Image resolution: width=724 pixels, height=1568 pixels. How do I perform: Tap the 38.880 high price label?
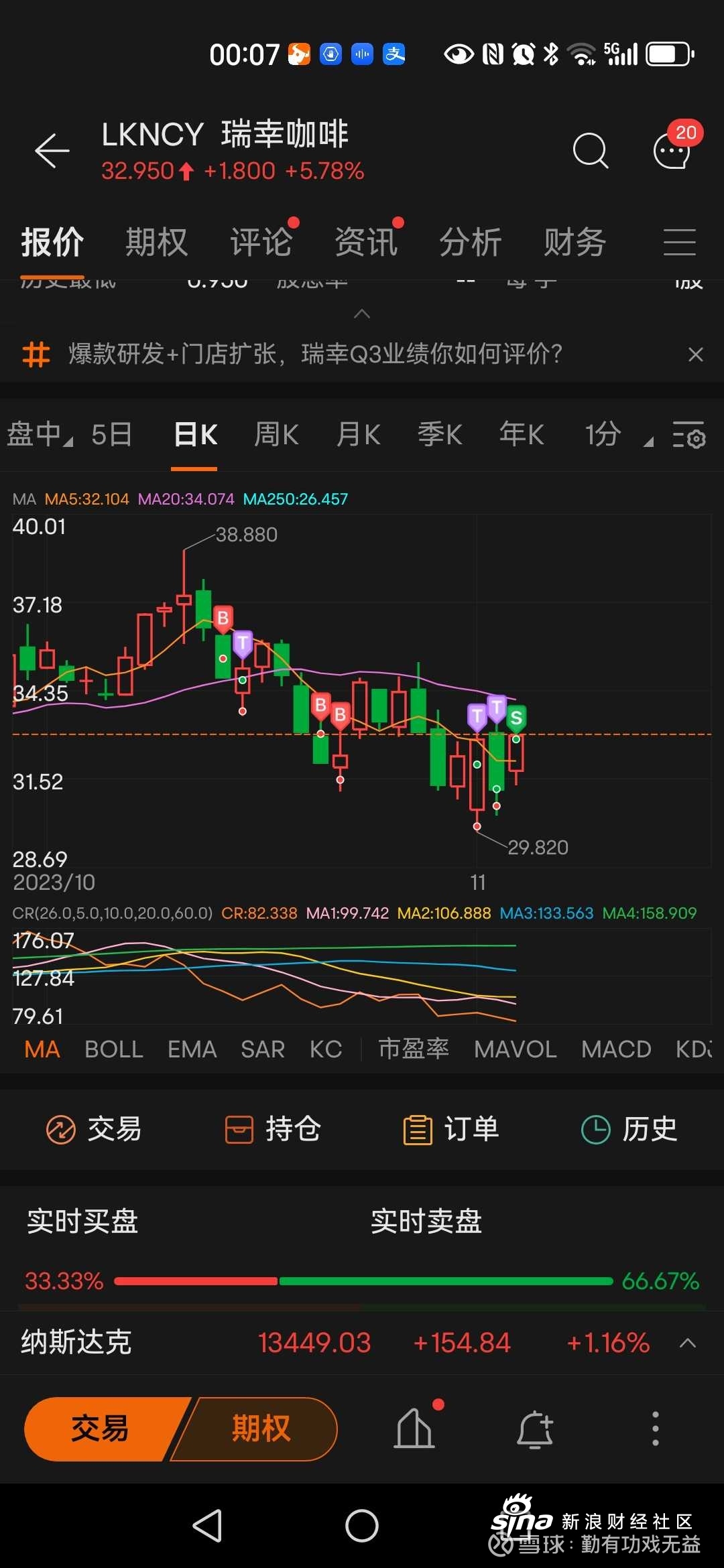(x=246, y=535)
